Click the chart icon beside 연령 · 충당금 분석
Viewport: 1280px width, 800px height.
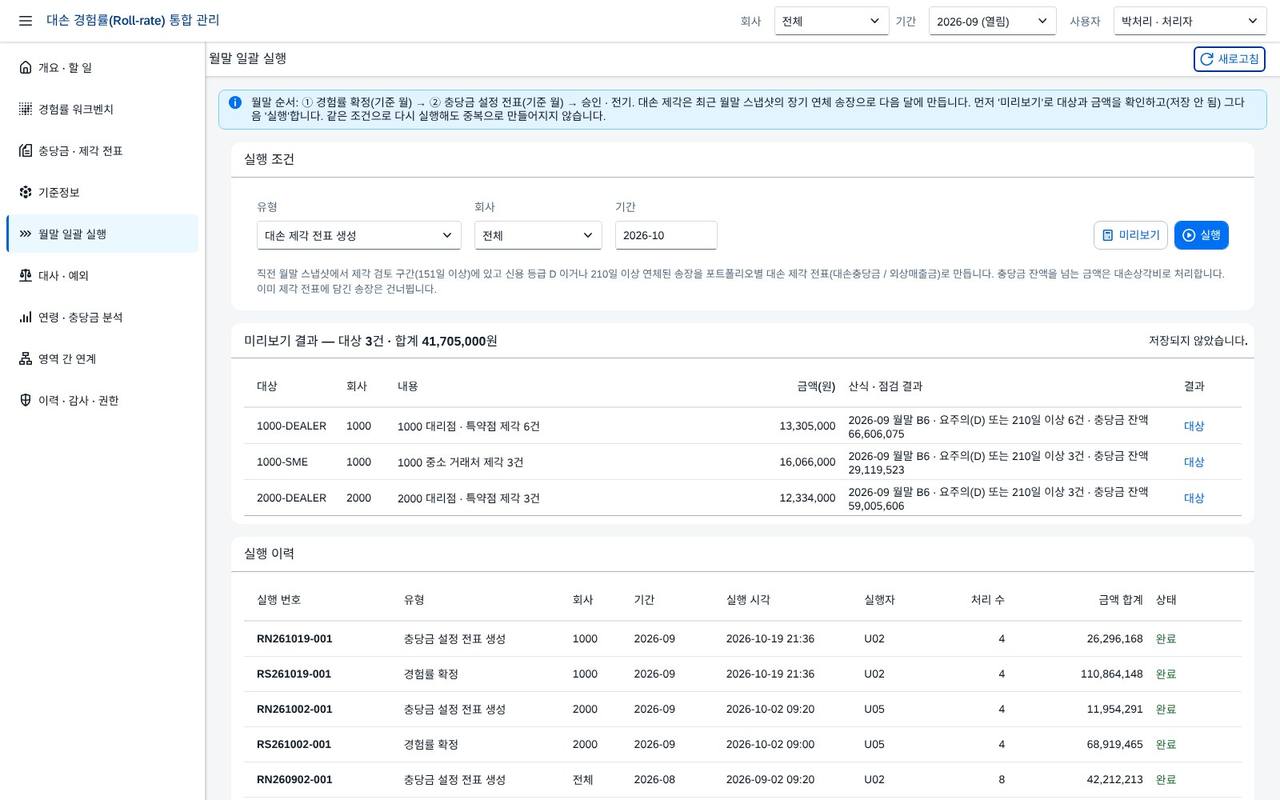[x=25, y=317]
